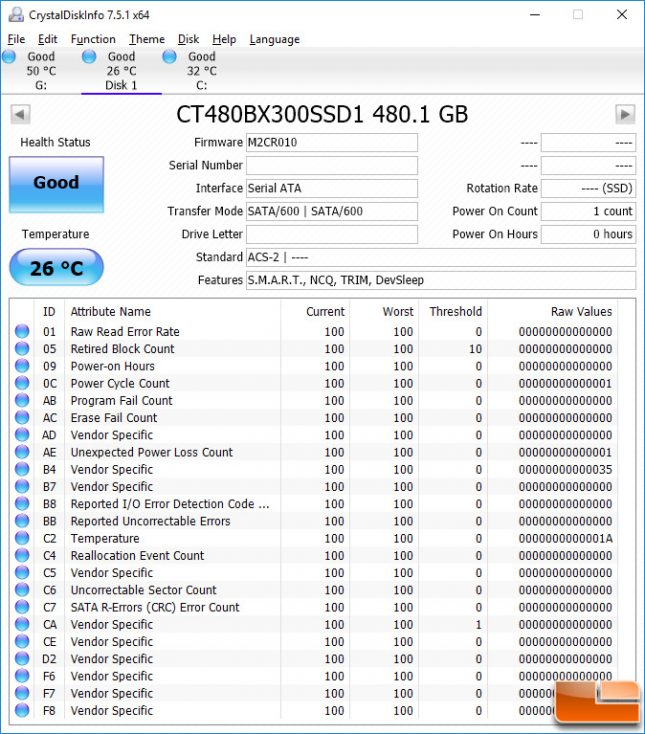This screenshot has height=734, width=645.
Task: Select the C: drive tab at 32 °C
Action: tap(202, 71)
